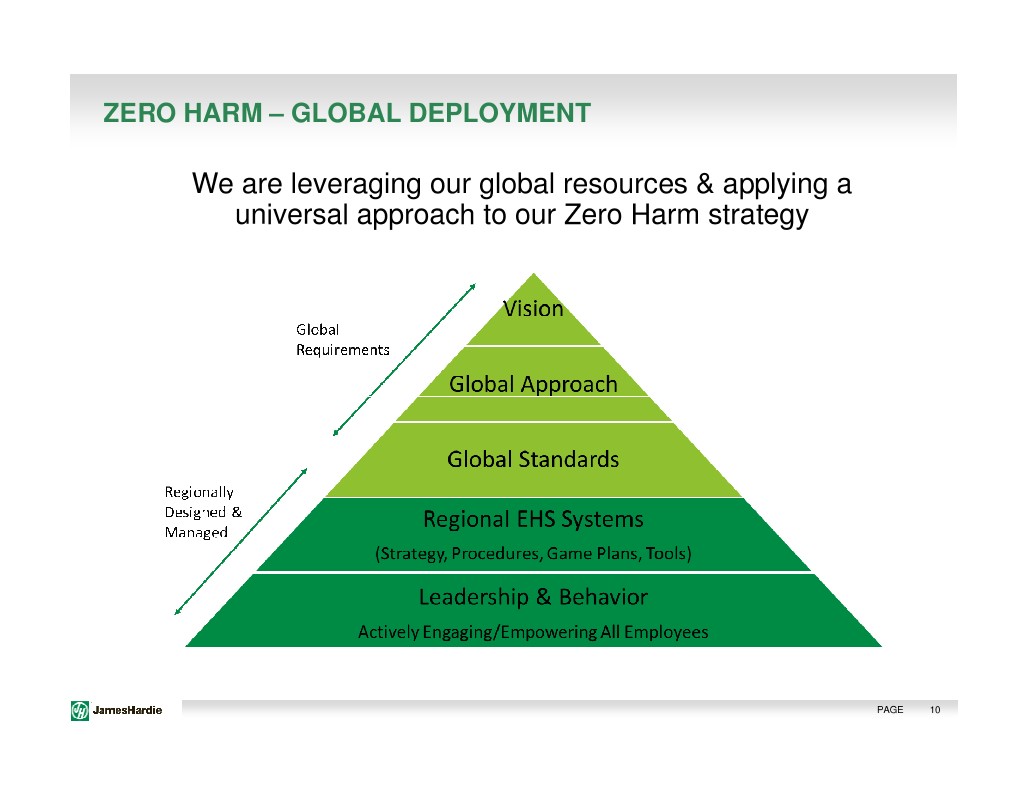The width and height of the screenshot is (1024, 791).
Task: Click the Global Requirements label
Action: click(341, 340)
